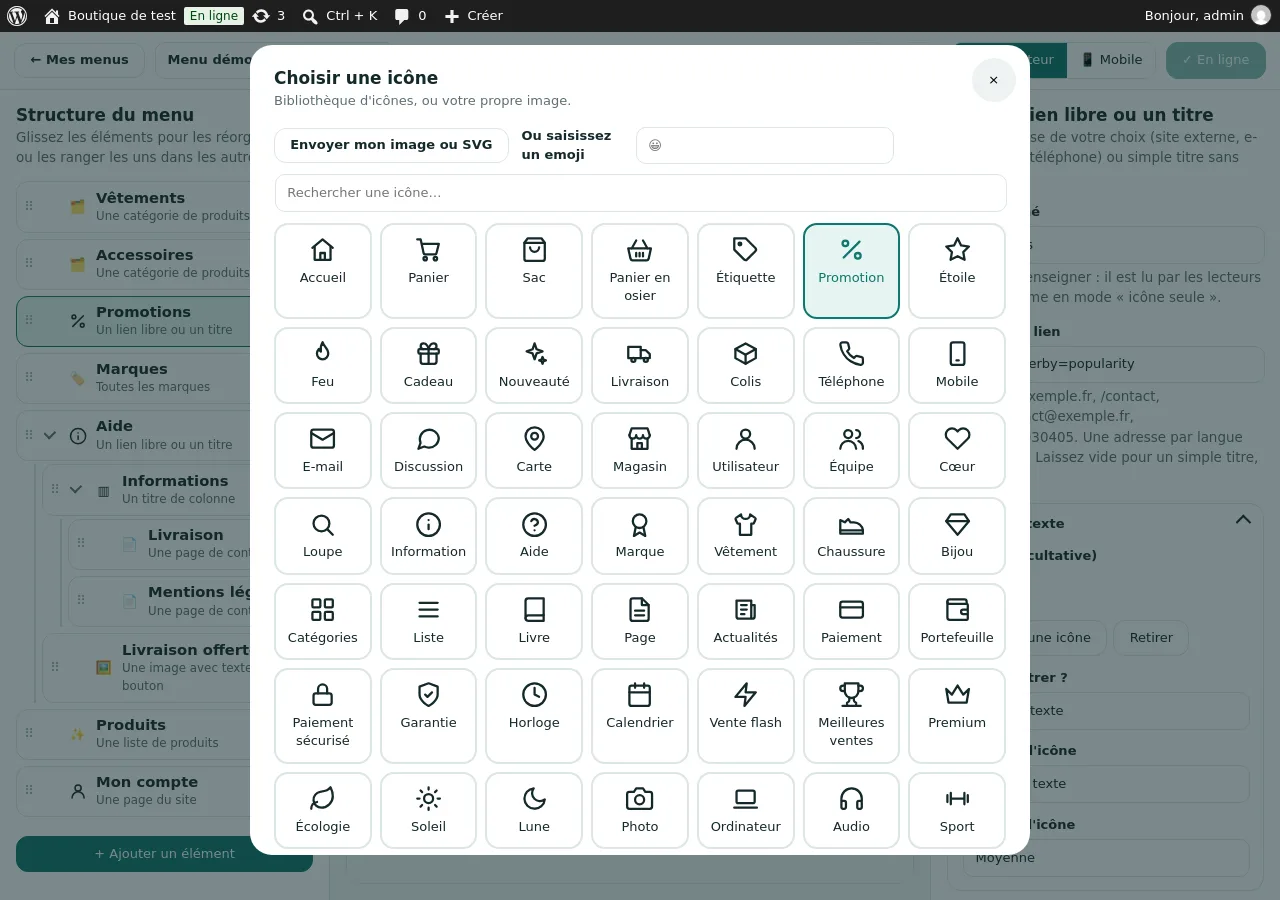1280x900 pixels.
Task: Choose the Vêtement shirt icon
Action: point(746,536)
